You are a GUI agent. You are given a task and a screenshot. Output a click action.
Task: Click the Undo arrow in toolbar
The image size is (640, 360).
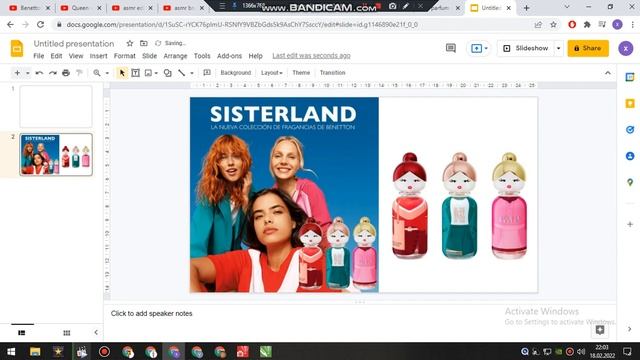pyautogui.click(x=40, y=73)
